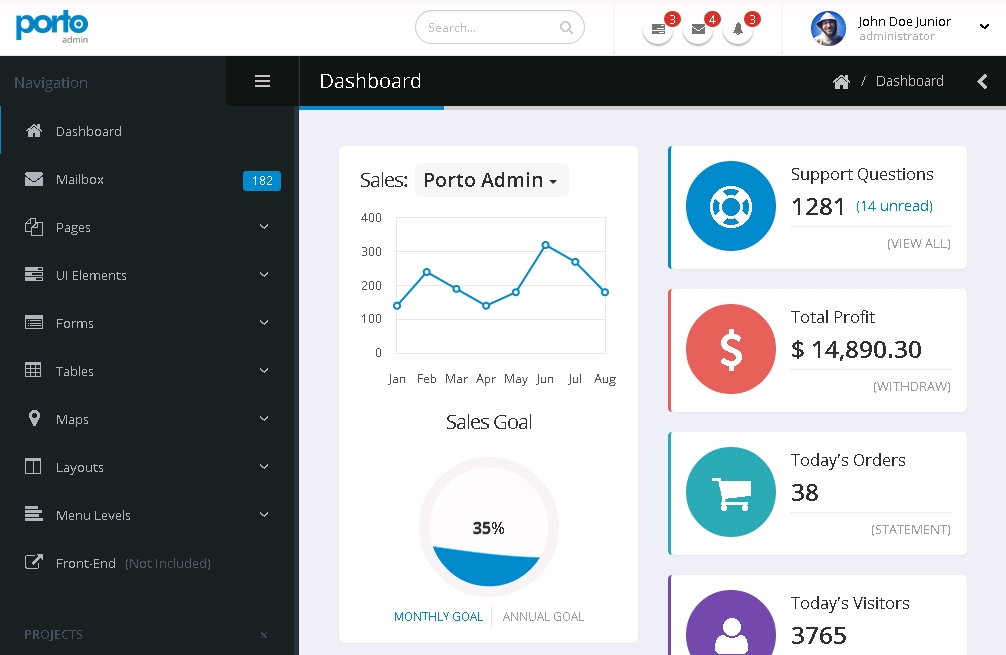This screenshot has height=655, width=1006.
Task: Toggle the sidebar with hamburger button
Action: click(x=262, y=82)
